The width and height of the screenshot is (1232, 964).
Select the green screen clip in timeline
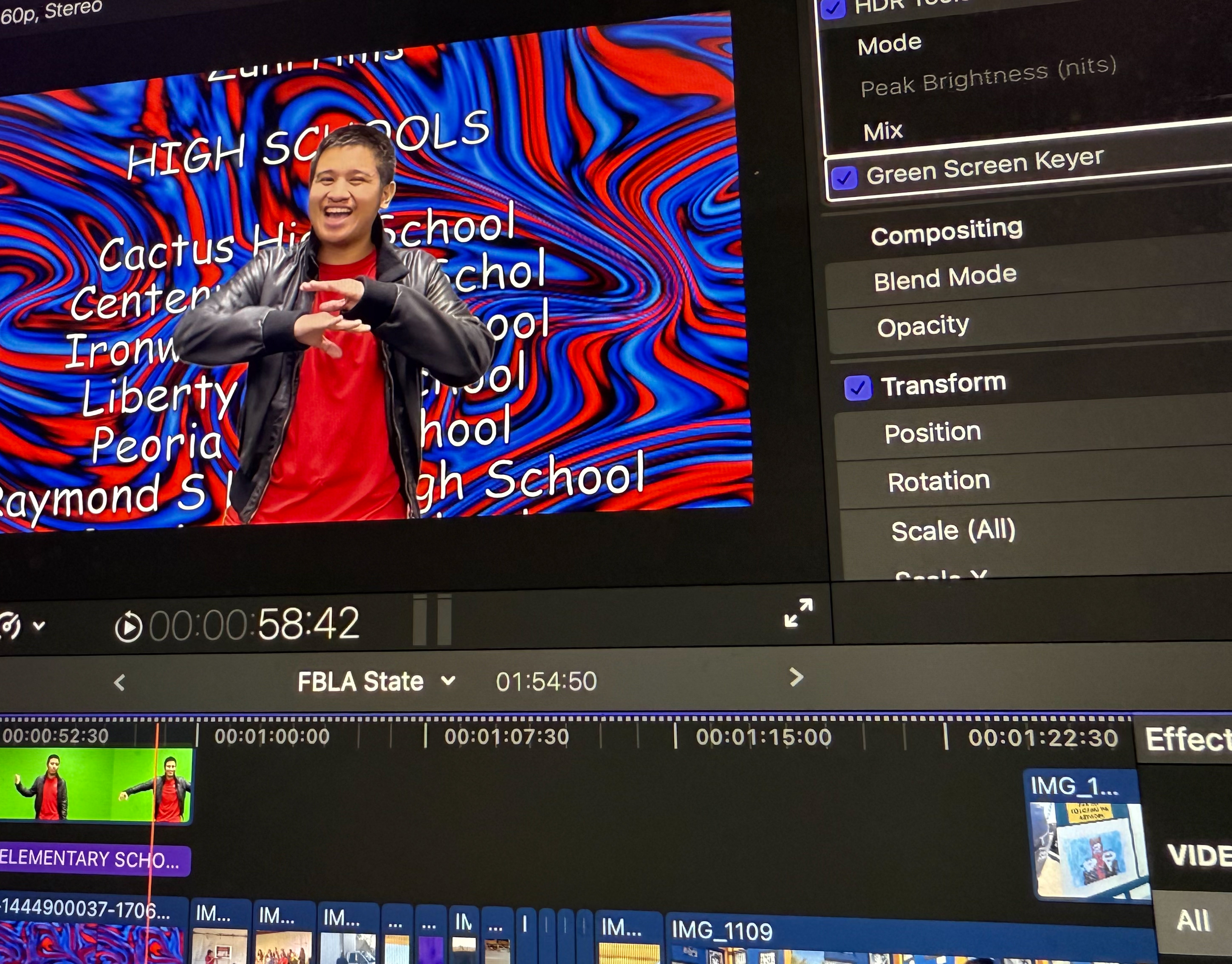click(96, 785)
